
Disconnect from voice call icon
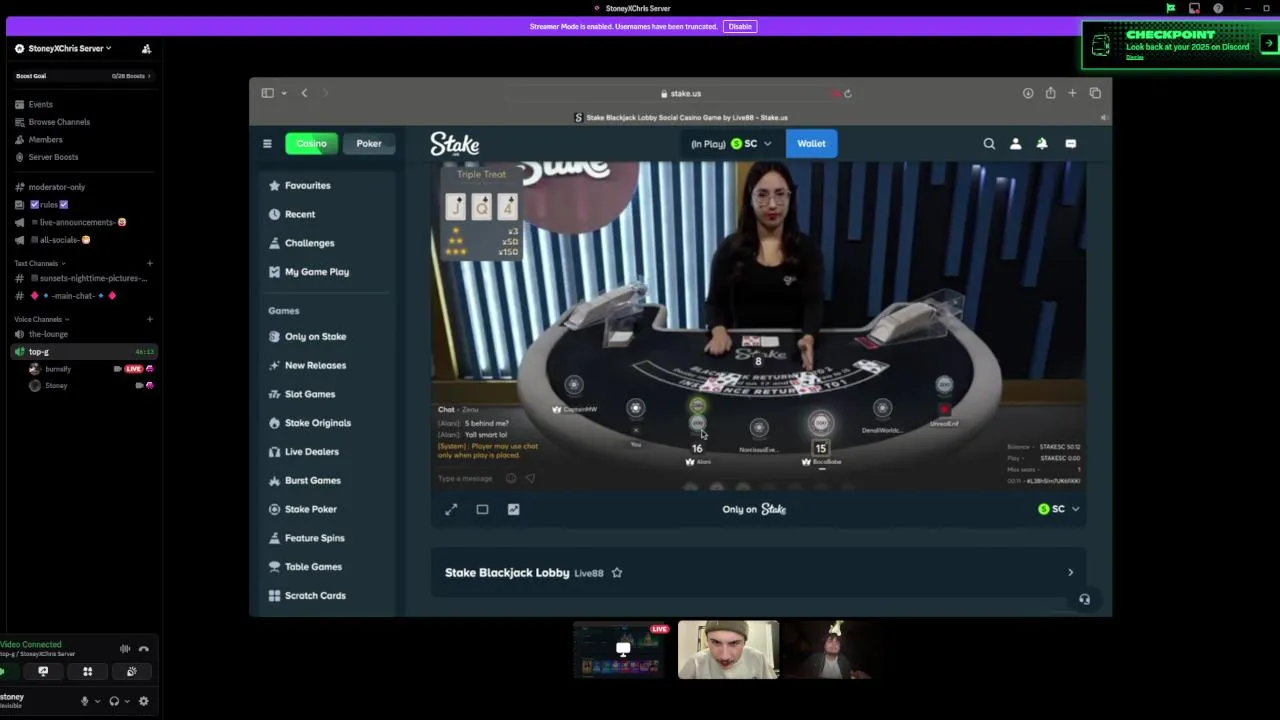[x=144, y=649]
